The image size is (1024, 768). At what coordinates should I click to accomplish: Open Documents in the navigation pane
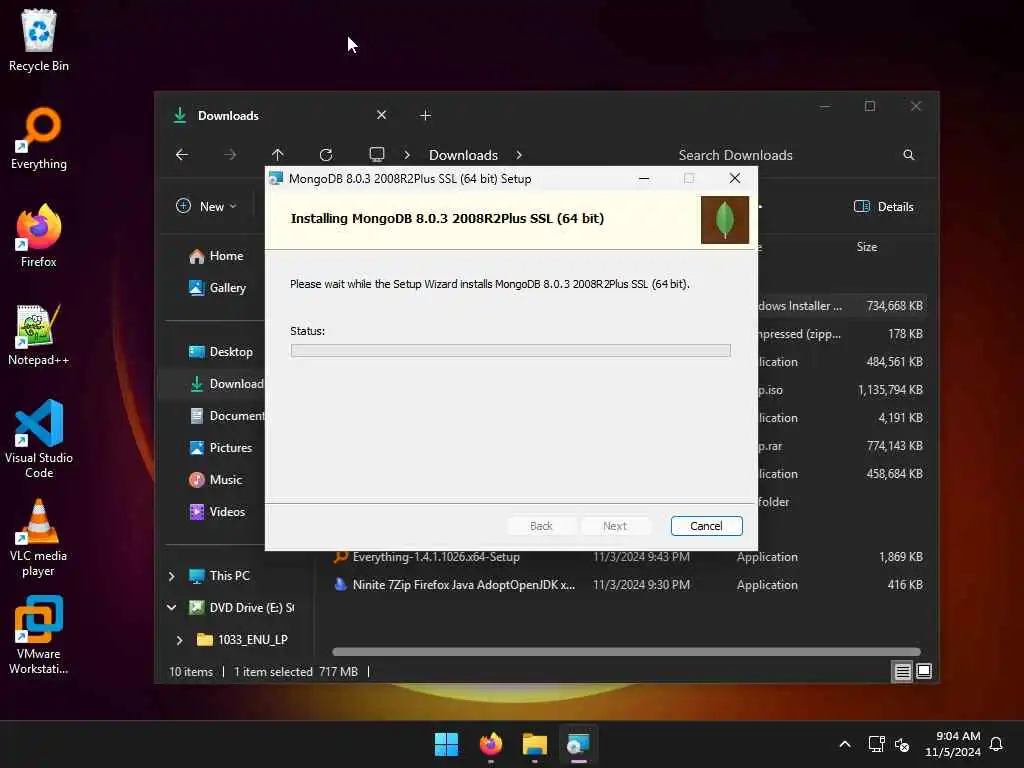[226, 416]
